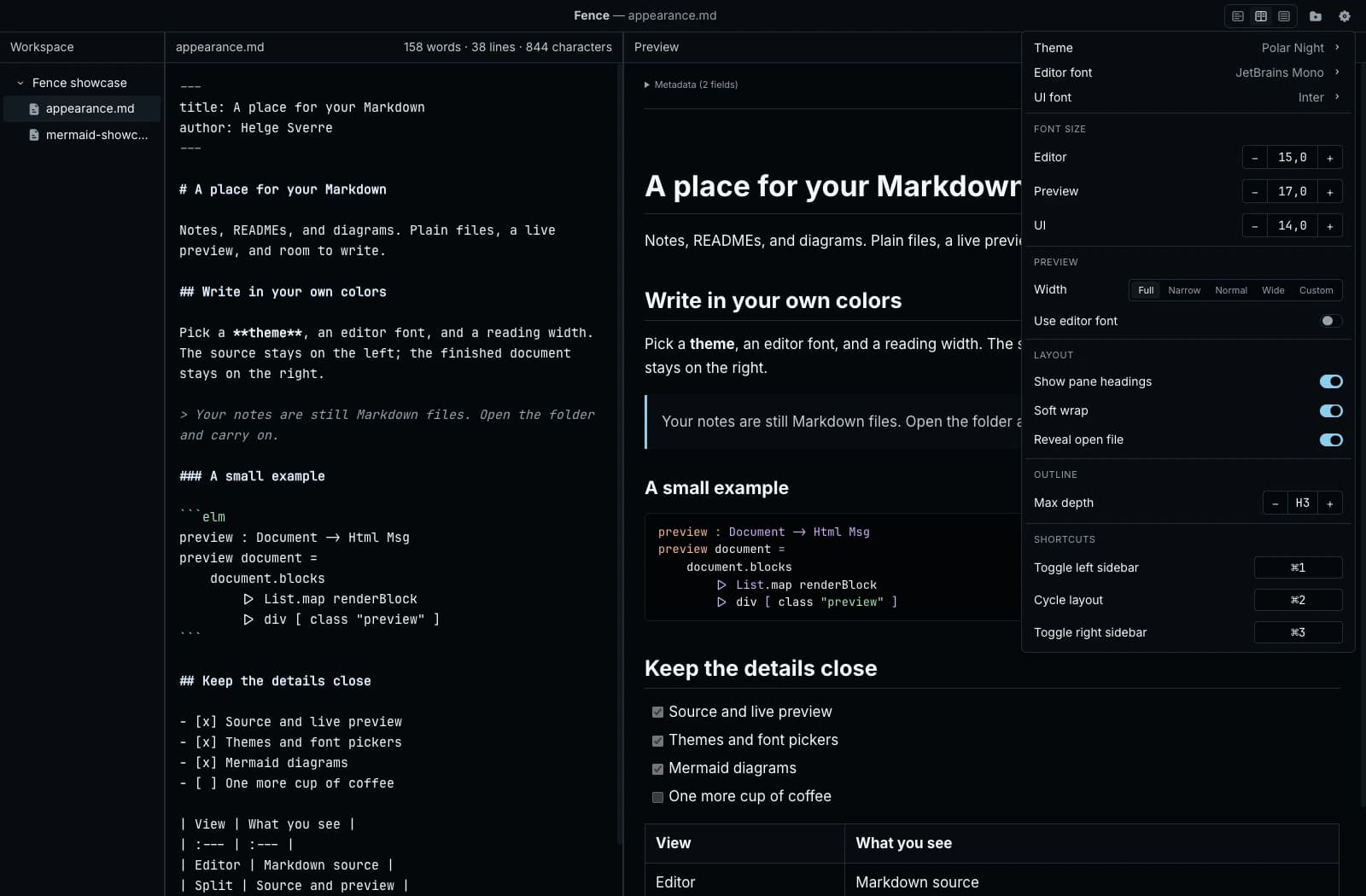
Task: Click the Preview font size value 17,0
Action: pyautogui.click(x=1293, y=192)
